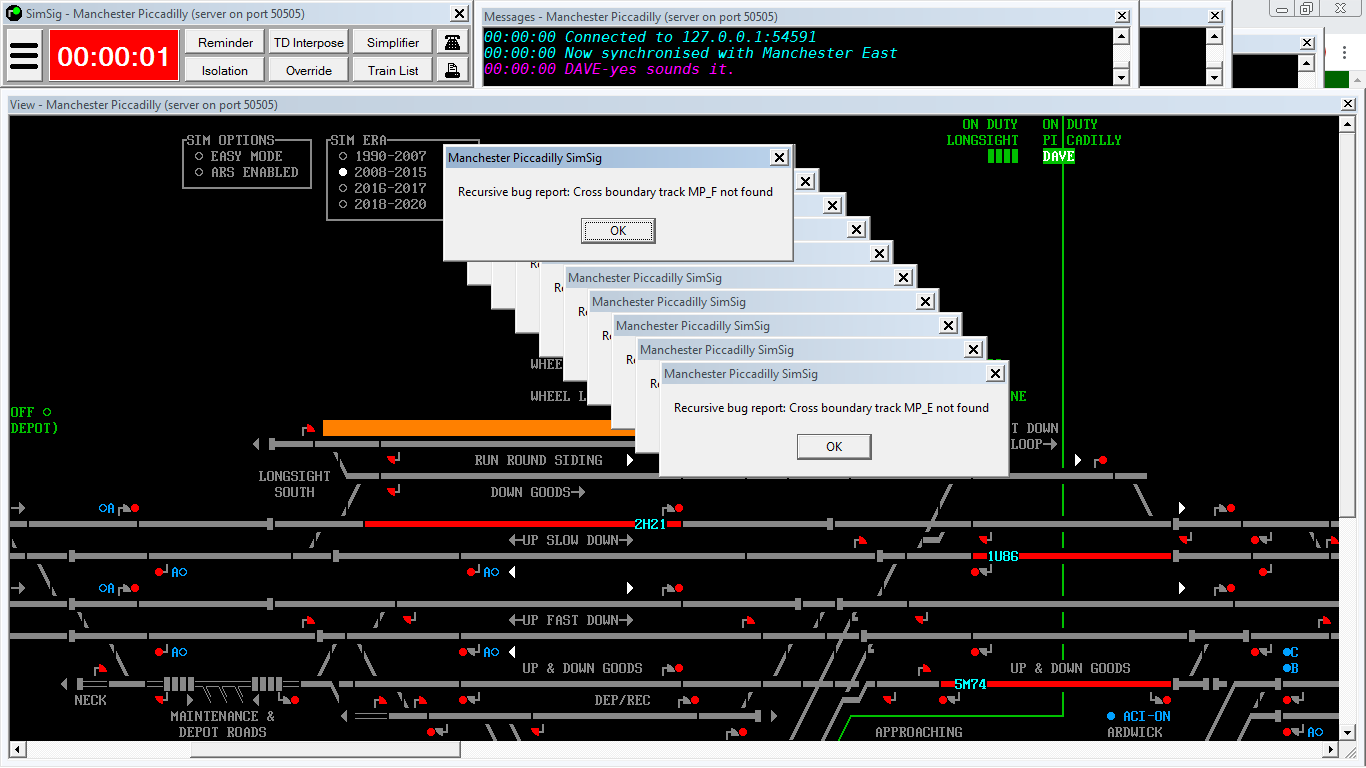Close the SimSig toolbar window
This screenshot has height=768, width=1366.
tap(459, 14)
